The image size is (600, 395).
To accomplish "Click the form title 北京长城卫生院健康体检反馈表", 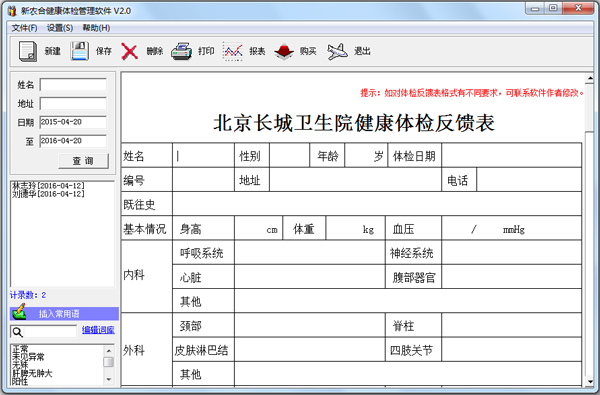I will point(354,123).
